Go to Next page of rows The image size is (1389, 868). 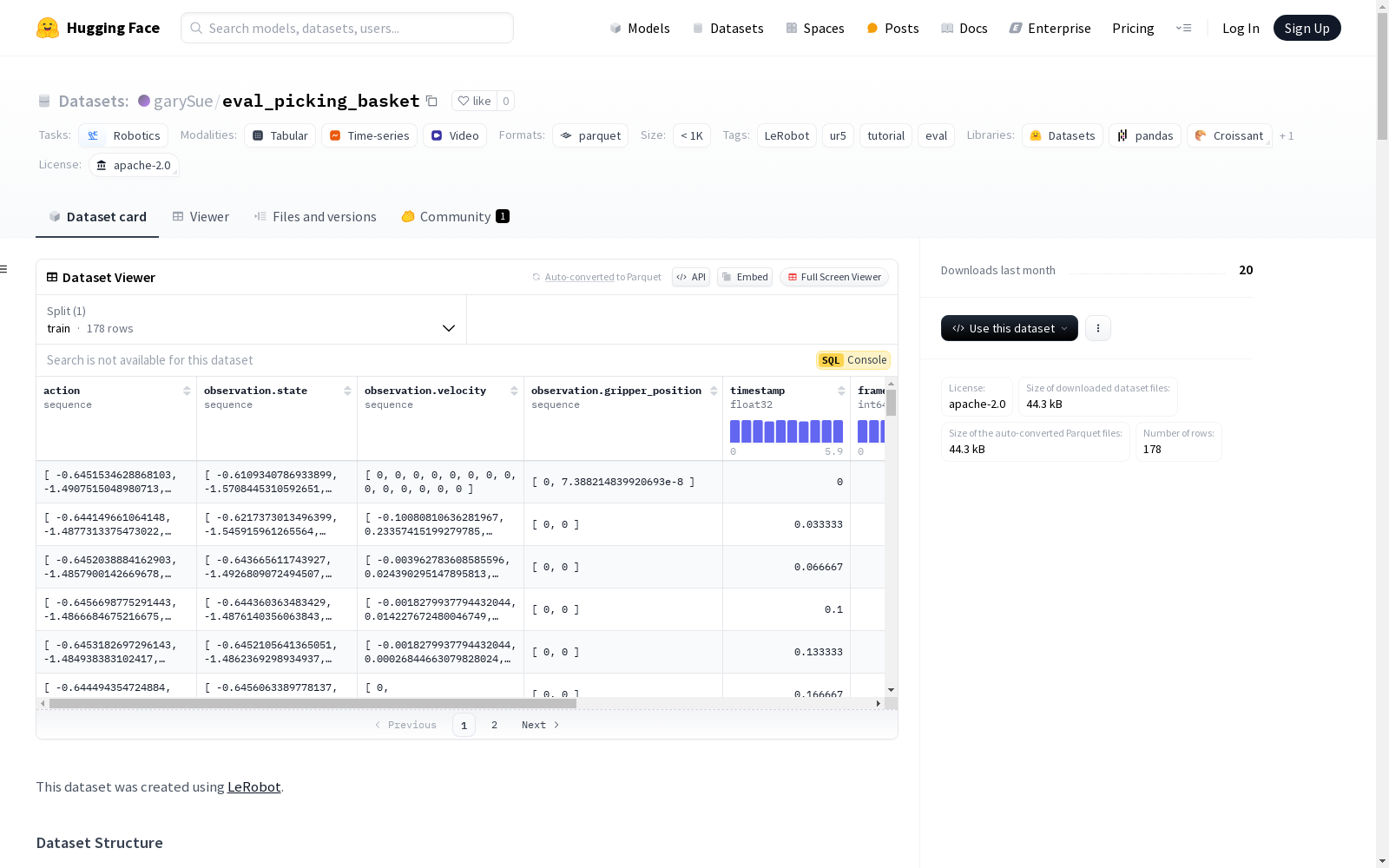540,725
